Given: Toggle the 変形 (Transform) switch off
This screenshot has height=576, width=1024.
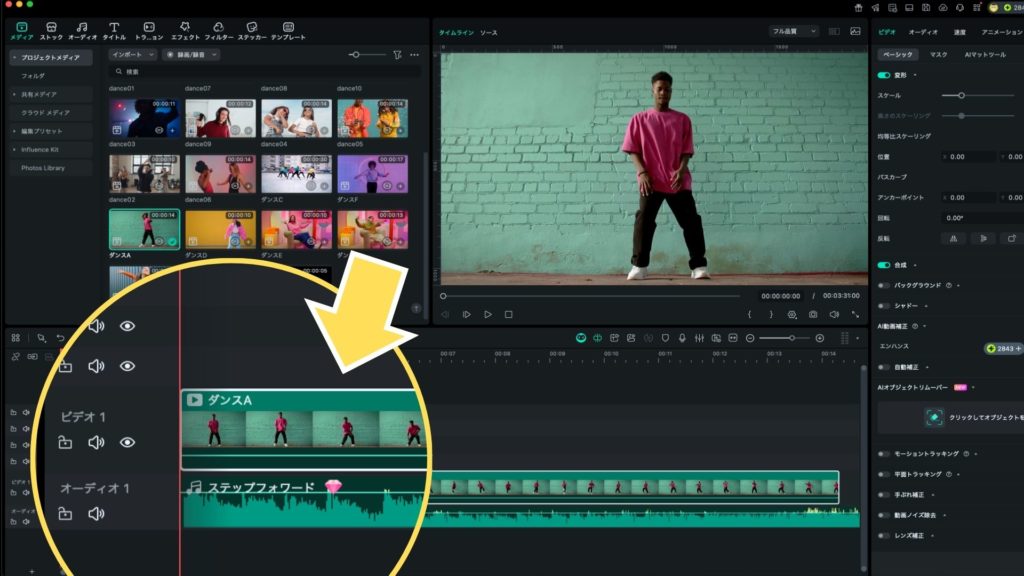Looking at the screenshot, I should point(884,75).
